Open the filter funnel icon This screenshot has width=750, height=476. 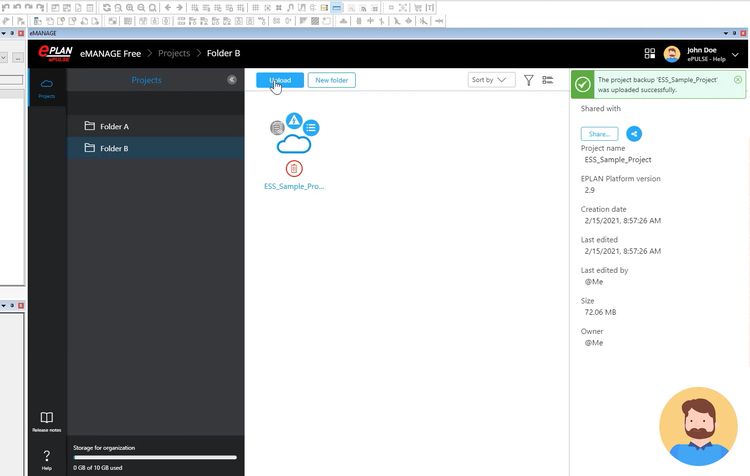(529, 80)
